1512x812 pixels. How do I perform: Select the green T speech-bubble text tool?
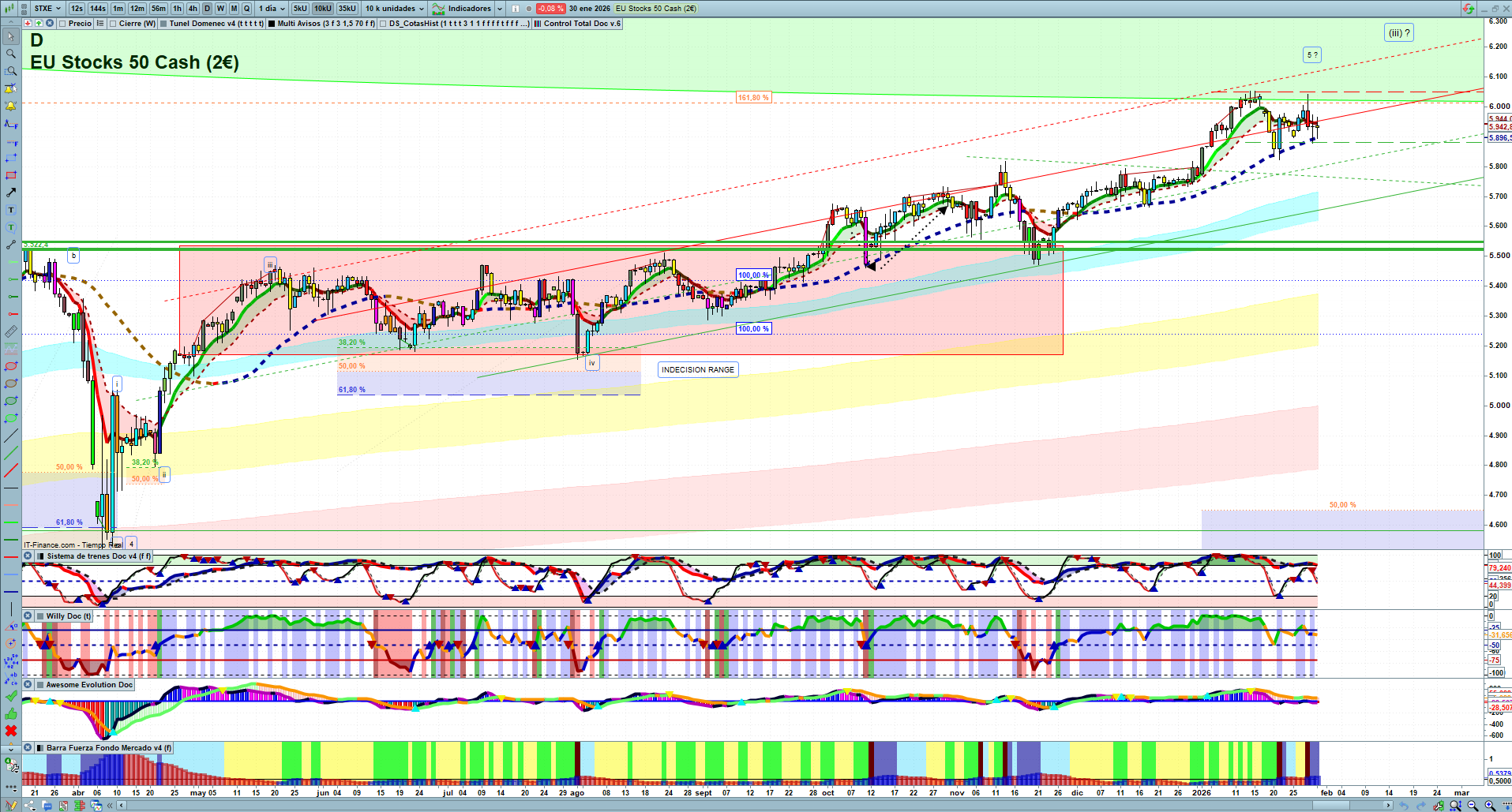(11, 228)
